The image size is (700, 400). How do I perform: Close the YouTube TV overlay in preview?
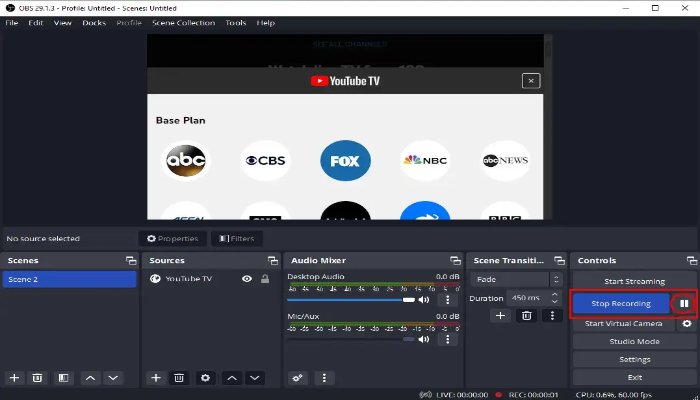tap(531, 81)
